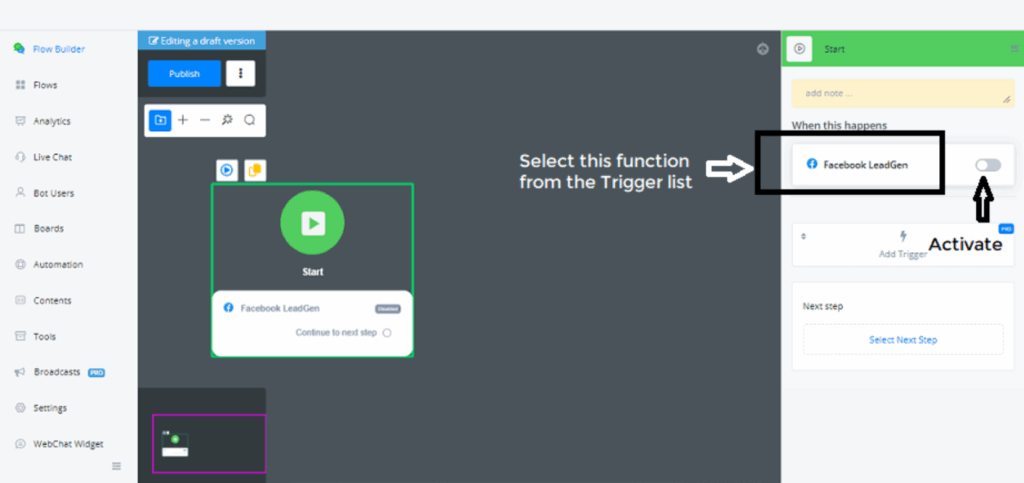The height and width of the screenshot is (483, 1024).
Task: Click the Select Next Step link
Action: coord(903,340)
